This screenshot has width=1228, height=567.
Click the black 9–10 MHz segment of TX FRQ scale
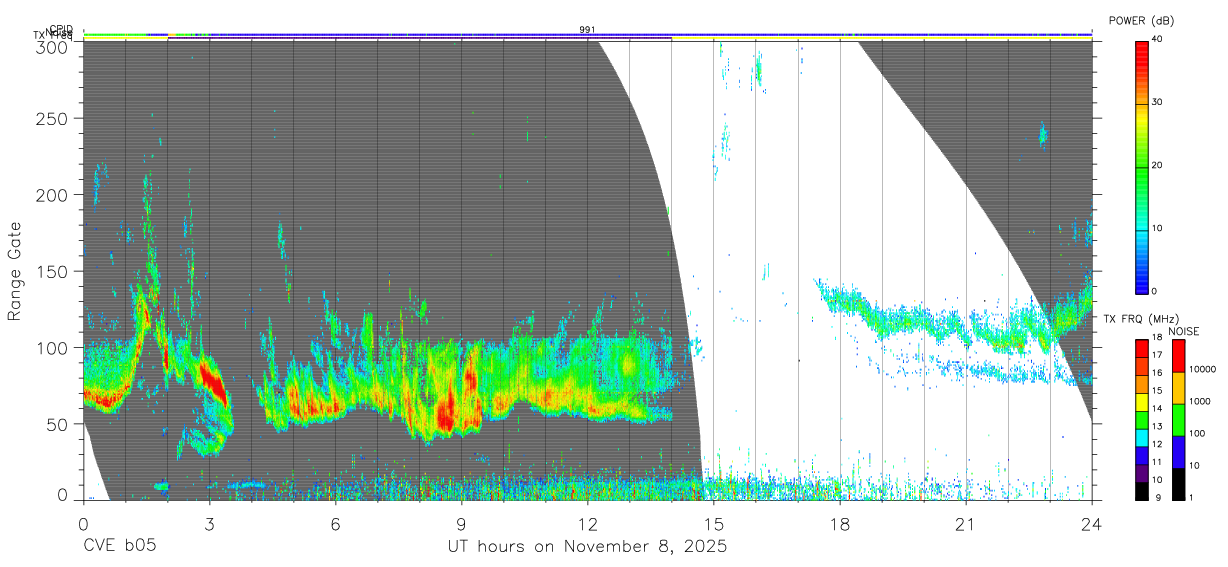click(1142, 490)
